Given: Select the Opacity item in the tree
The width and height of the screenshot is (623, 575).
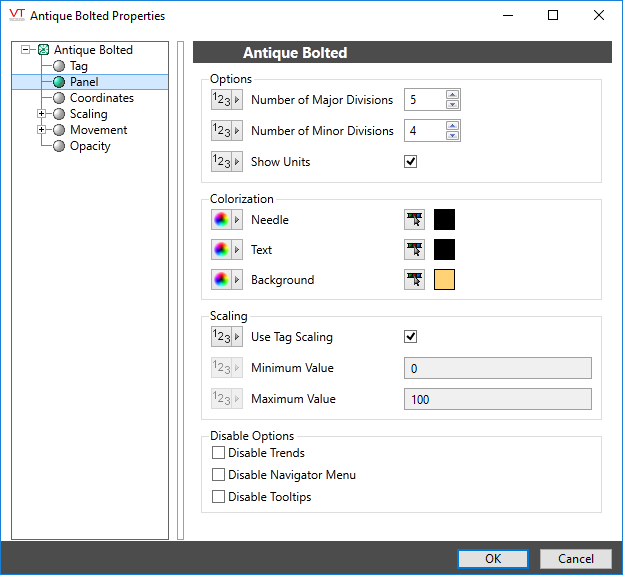Looking at the screenshot, I should click(90, 146).
